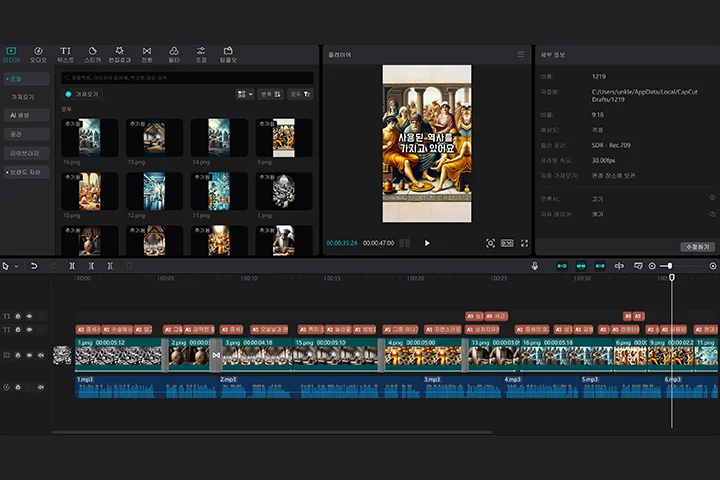Undo the last edit
The height and width of the screenshot is (480, 720).
click(x=34, y=266)
